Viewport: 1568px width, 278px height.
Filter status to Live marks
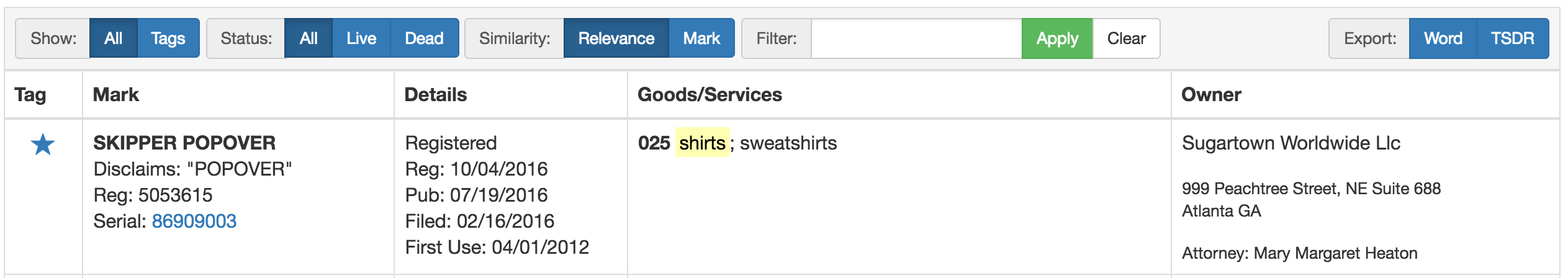[x=361, y=38]
